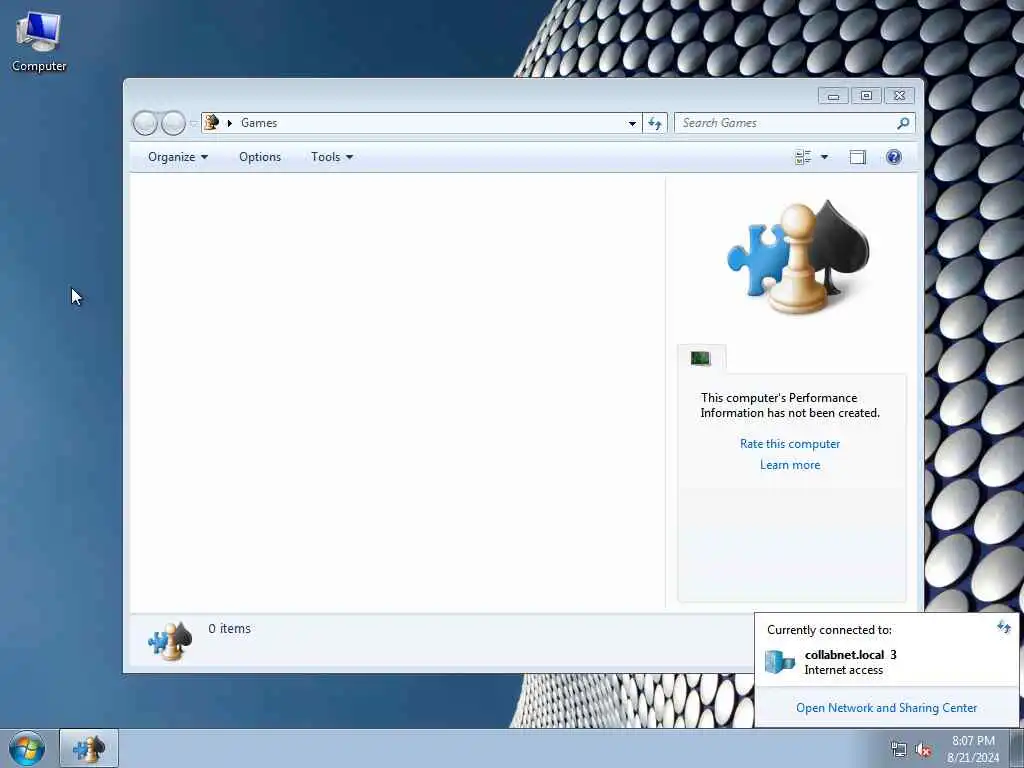
Task: Click the taskbar clock showing 8:07 PM
Action: click(972, 749)
